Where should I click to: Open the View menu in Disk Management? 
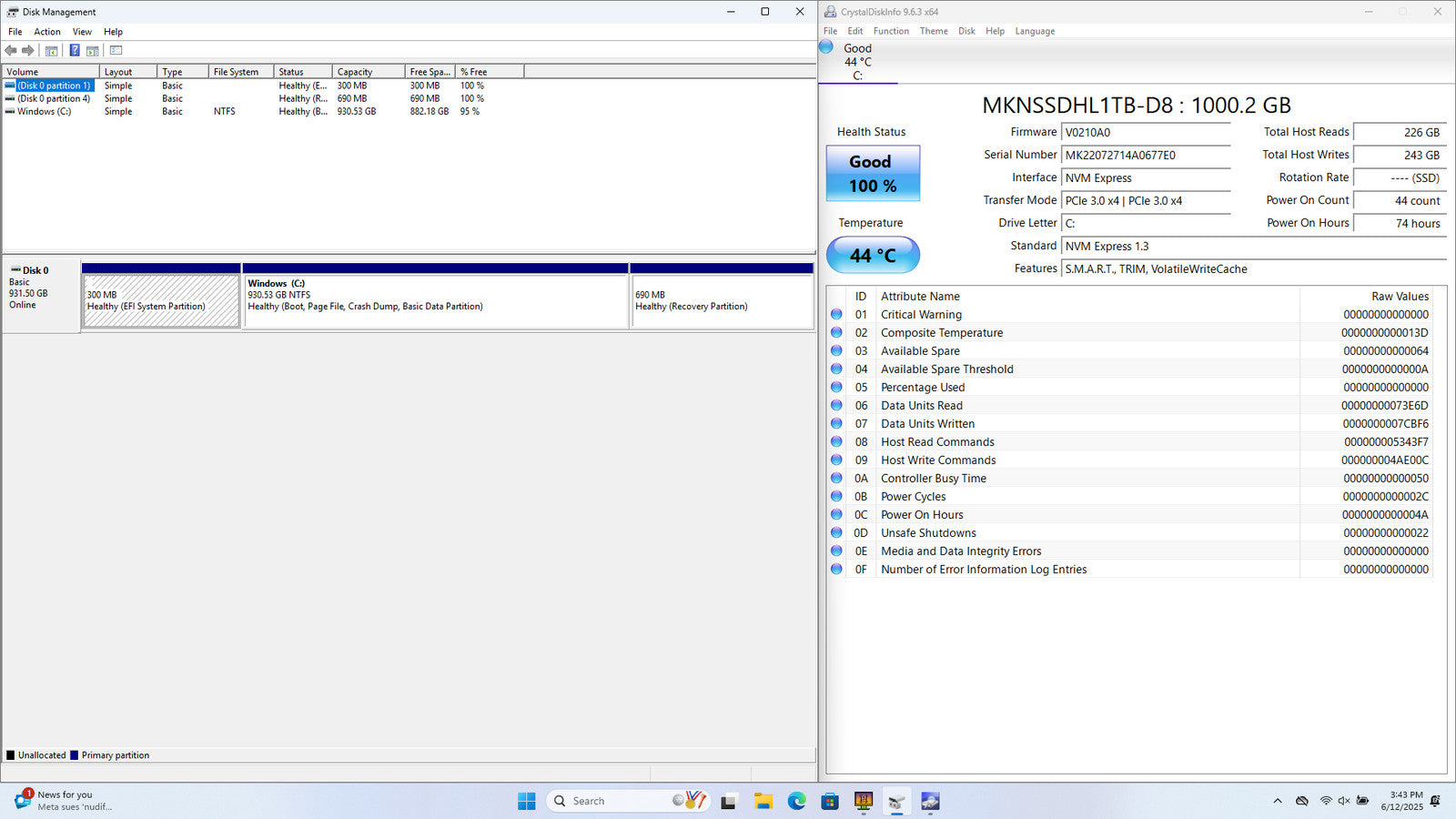(x=82, y=32)
